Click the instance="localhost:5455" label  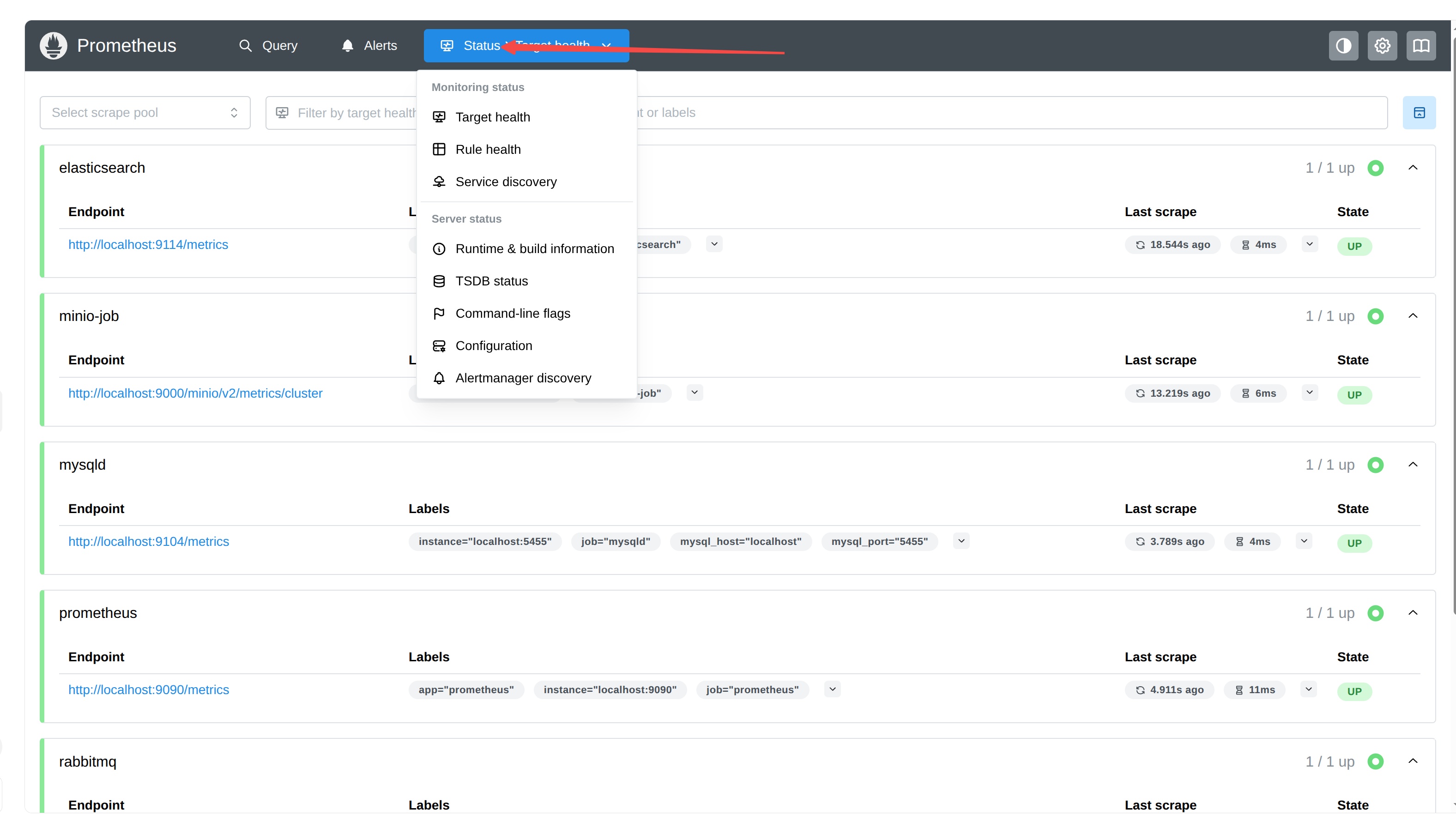pyautogui.click(x=485, y=542)
